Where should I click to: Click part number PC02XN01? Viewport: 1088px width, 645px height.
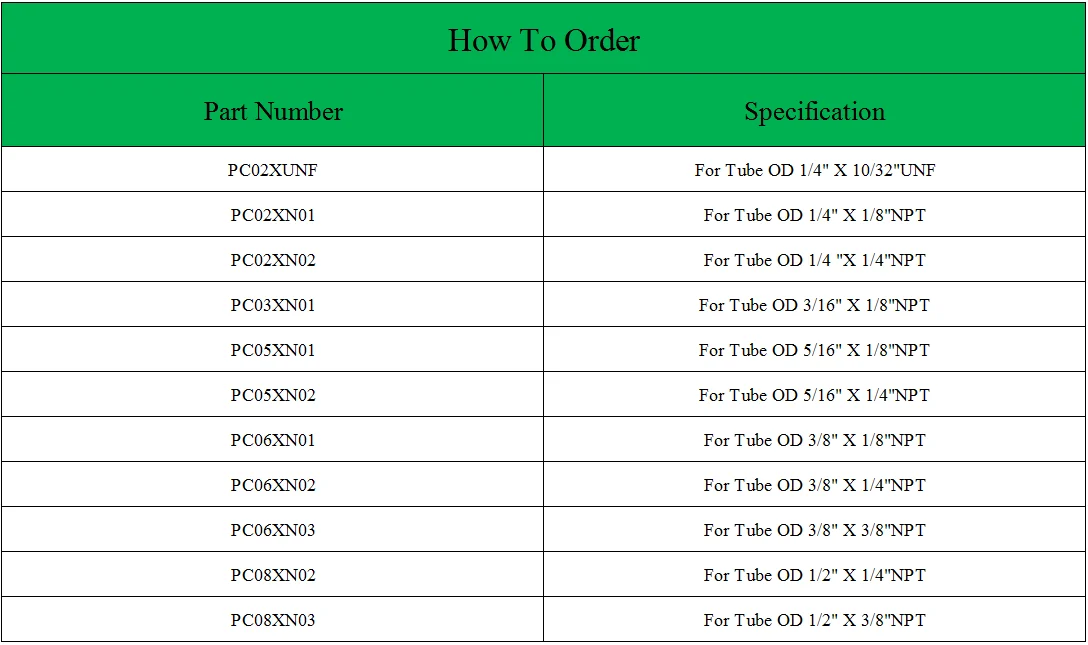(273, 215)
